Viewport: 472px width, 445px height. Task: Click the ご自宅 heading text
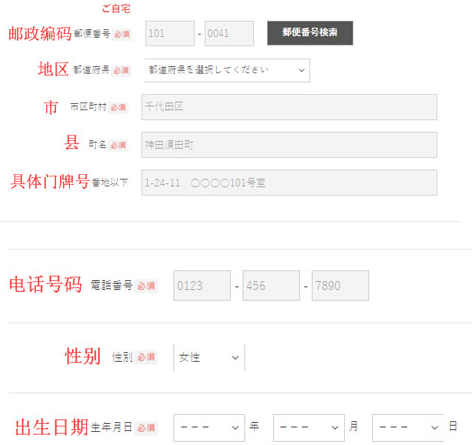[x=116, y=9]
